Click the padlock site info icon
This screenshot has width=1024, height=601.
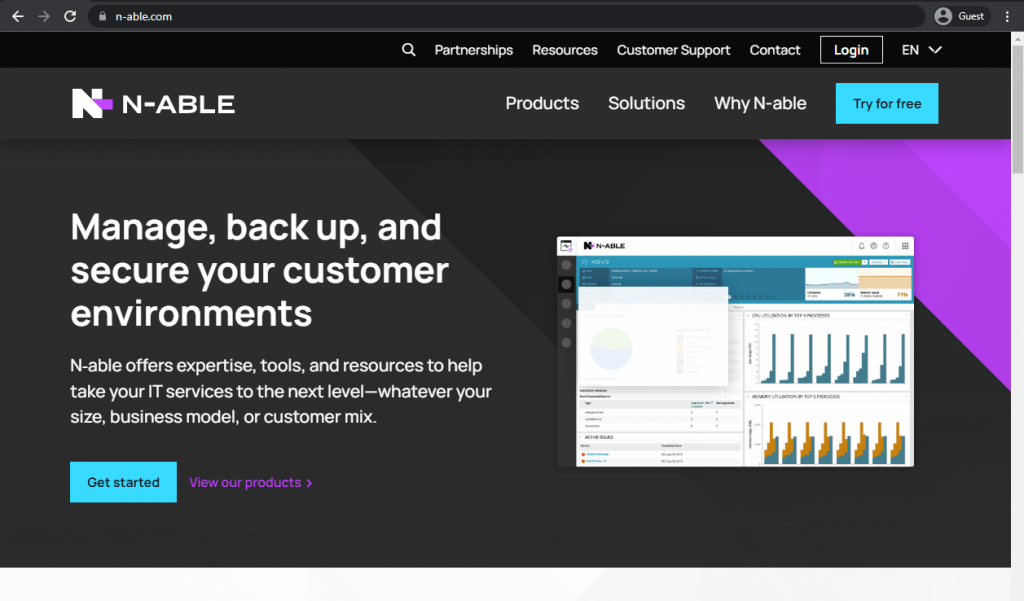(x=103, y=16)
